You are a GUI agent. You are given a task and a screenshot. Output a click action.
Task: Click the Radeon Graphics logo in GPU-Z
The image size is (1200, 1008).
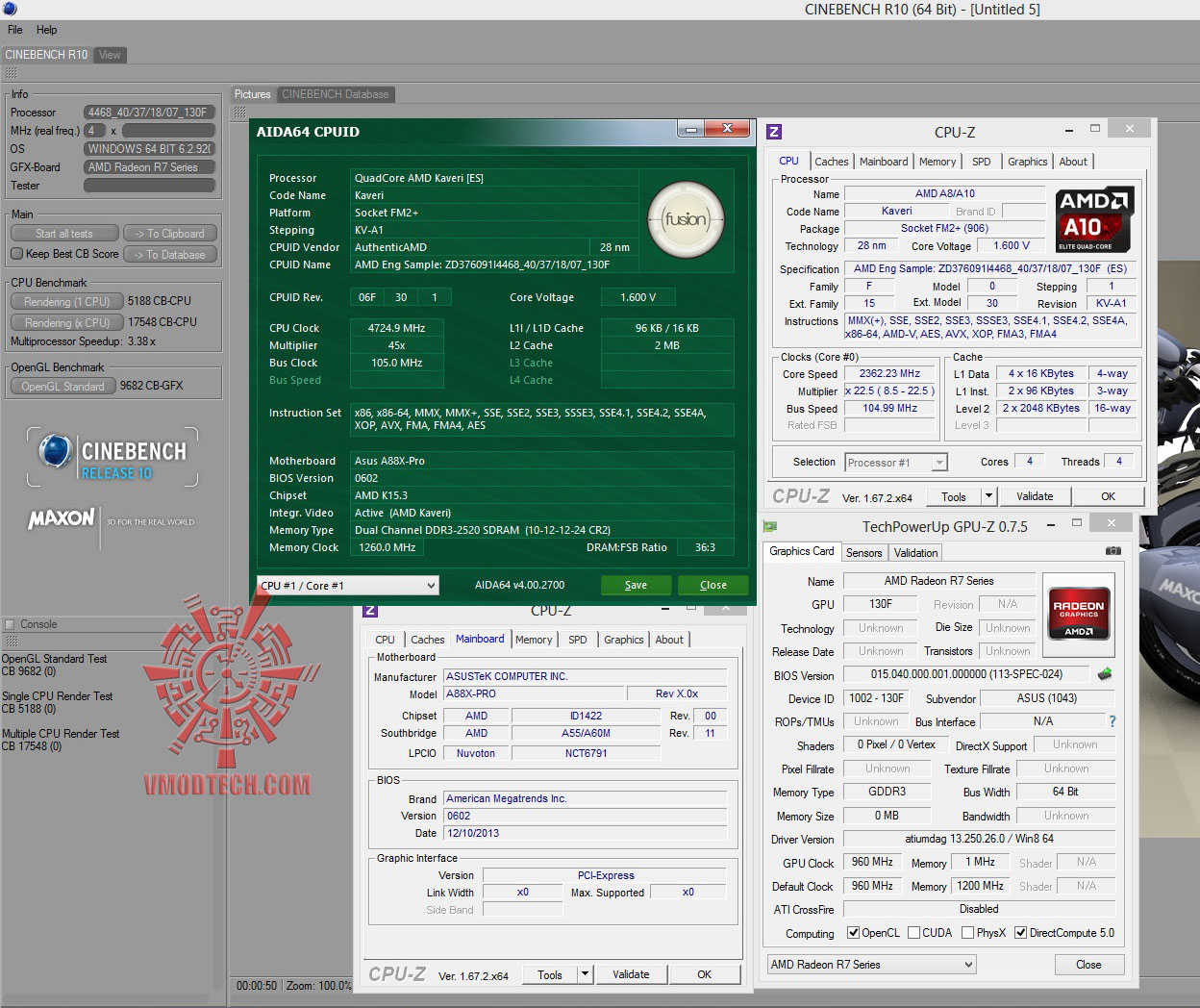pos(1078,612)
